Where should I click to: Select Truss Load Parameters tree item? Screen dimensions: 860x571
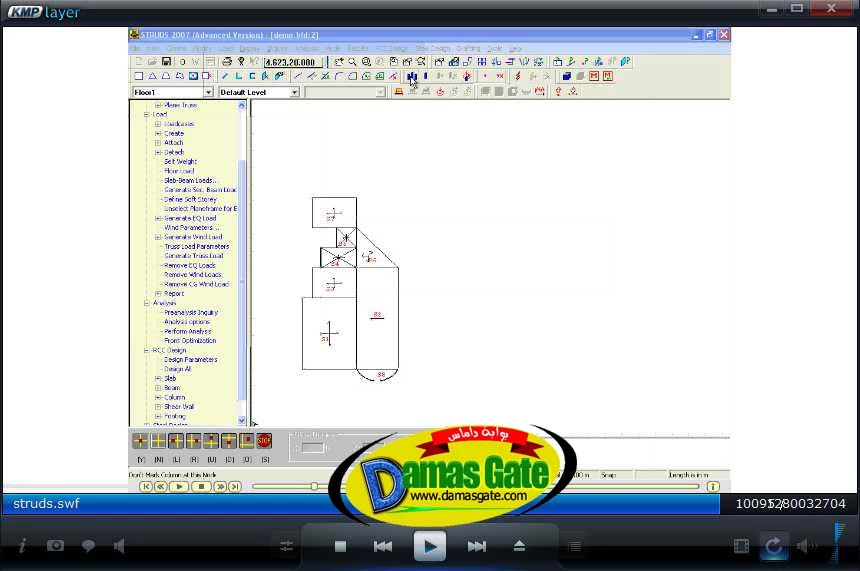197,246
